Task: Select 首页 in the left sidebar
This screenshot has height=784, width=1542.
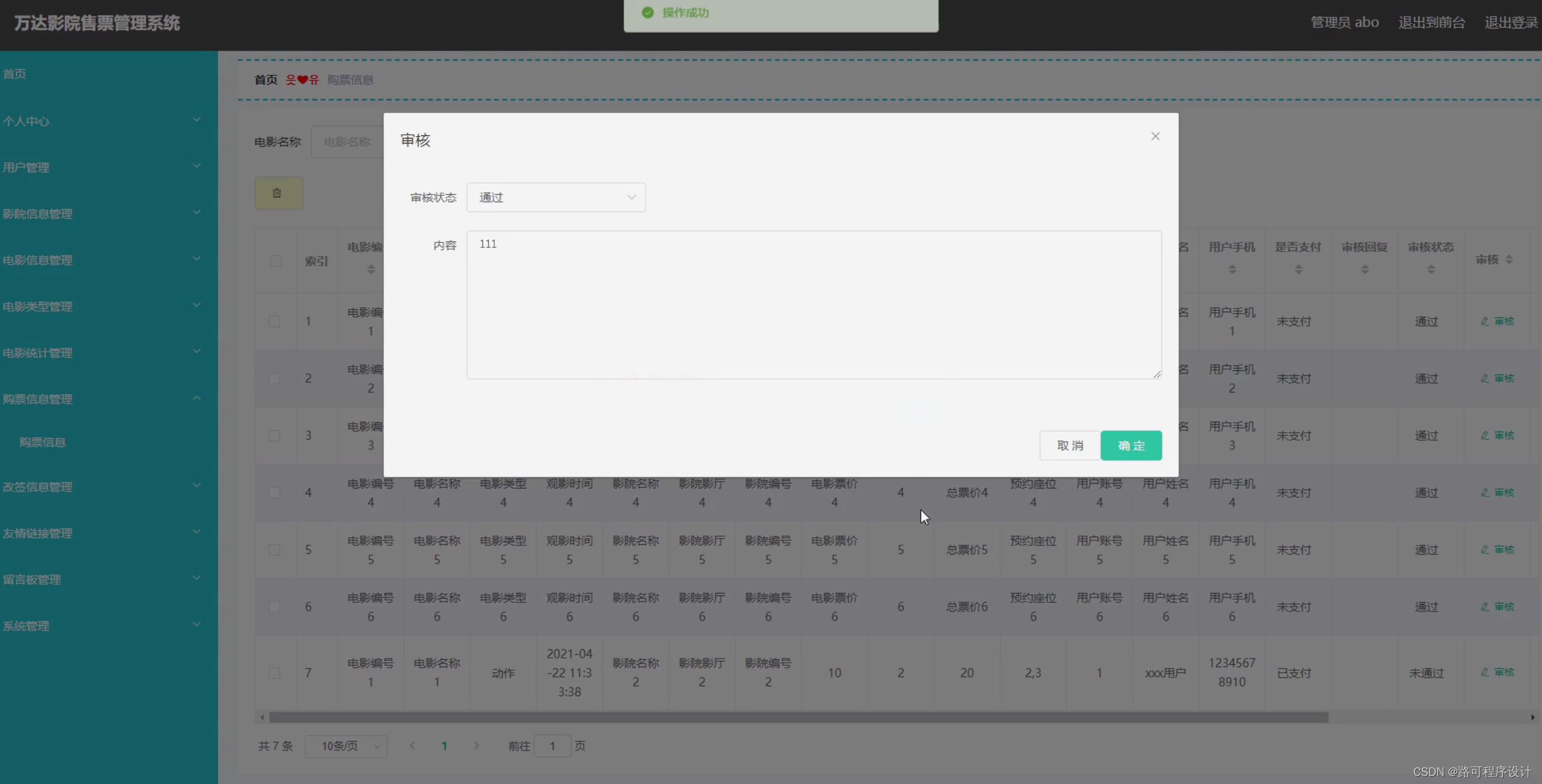Action: [15, 74]
